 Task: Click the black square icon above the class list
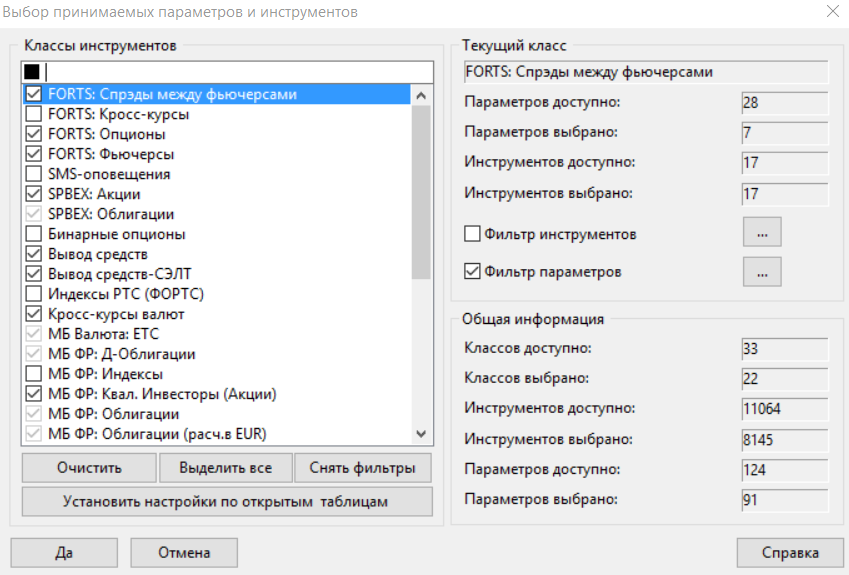(x=31, y=72)
